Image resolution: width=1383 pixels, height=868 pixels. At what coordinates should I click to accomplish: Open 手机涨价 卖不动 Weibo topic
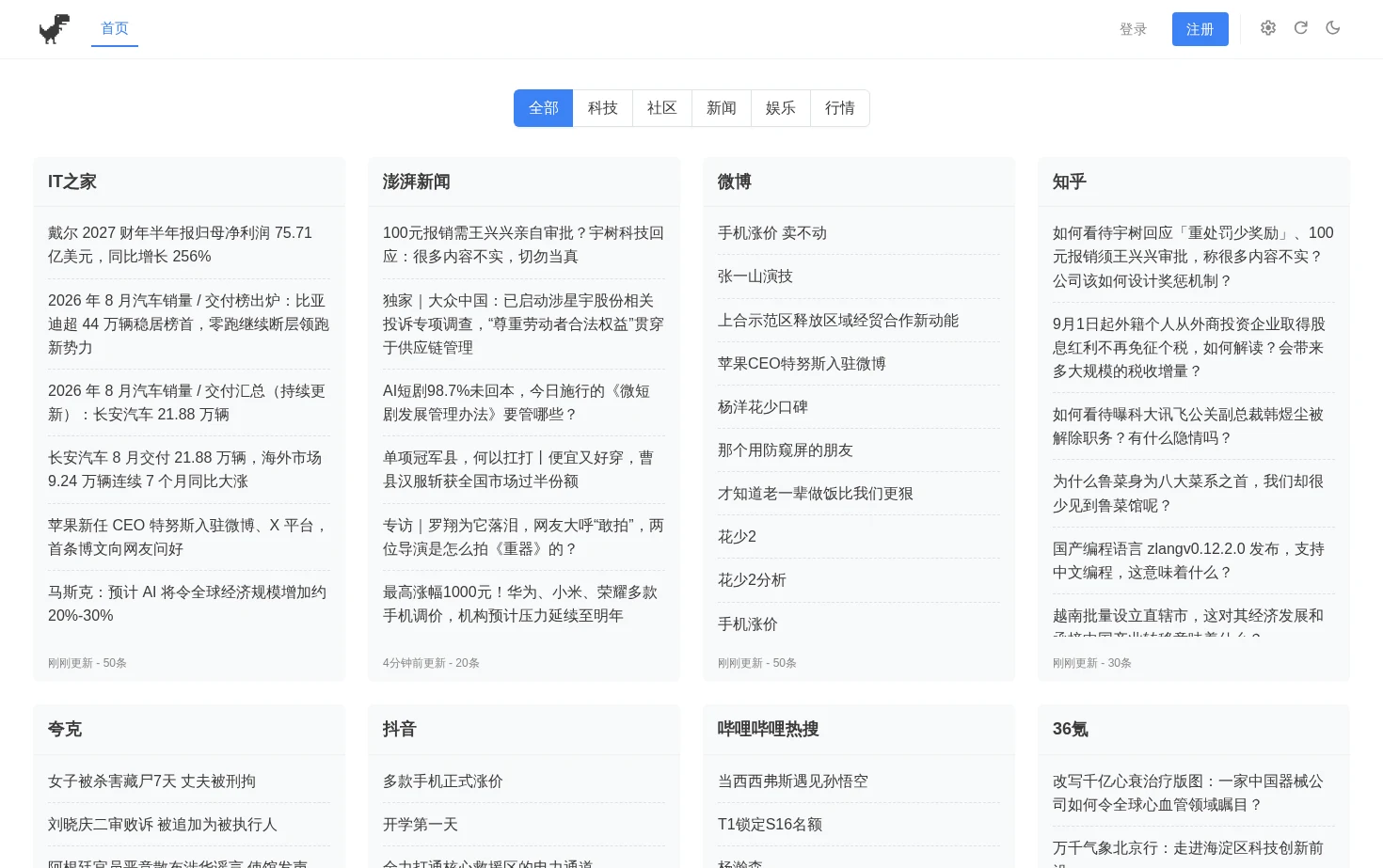click(772, 233)
